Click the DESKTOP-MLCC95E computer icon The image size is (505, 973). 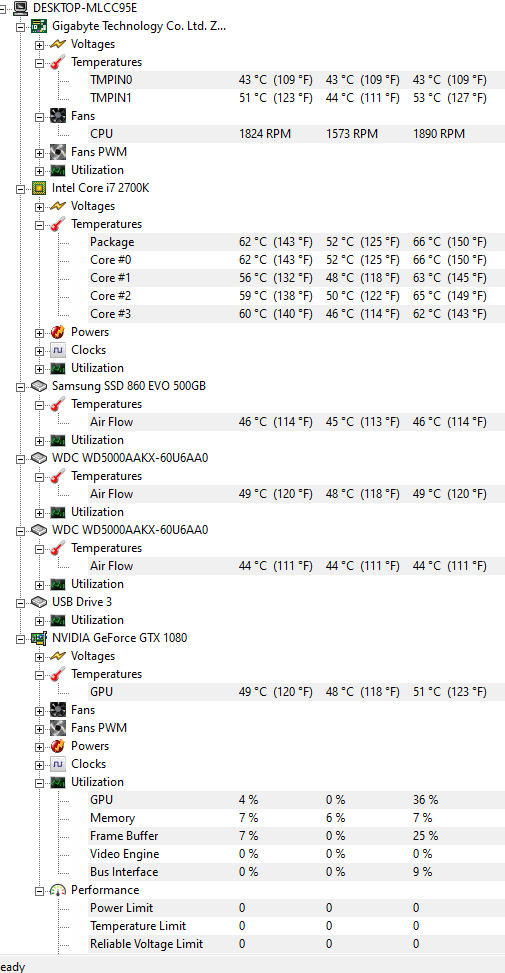coord(20,8)
